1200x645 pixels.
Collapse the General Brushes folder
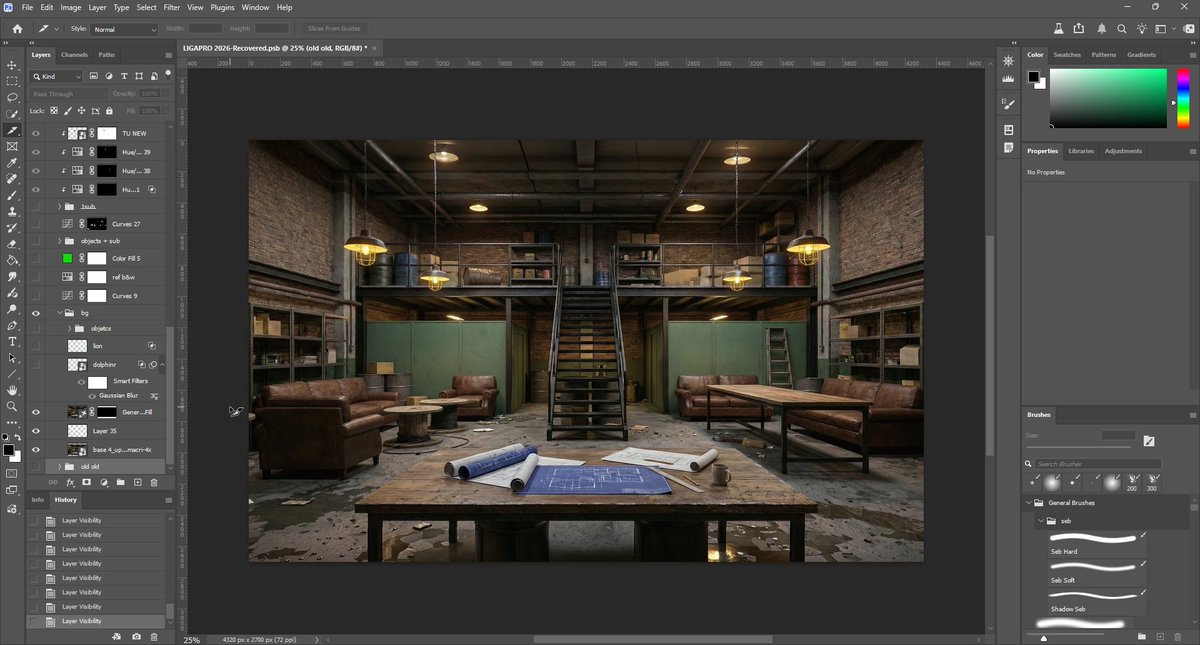coord(1029,503)
